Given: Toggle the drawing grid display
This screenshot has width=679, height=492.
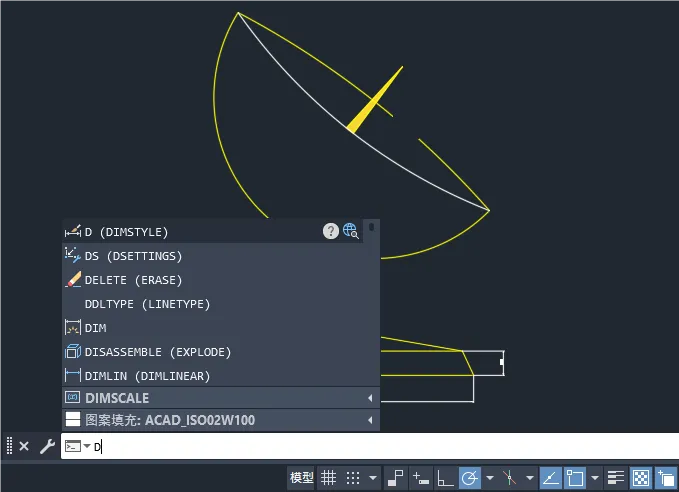Looking at the screenshot, I should click(328, 478).
